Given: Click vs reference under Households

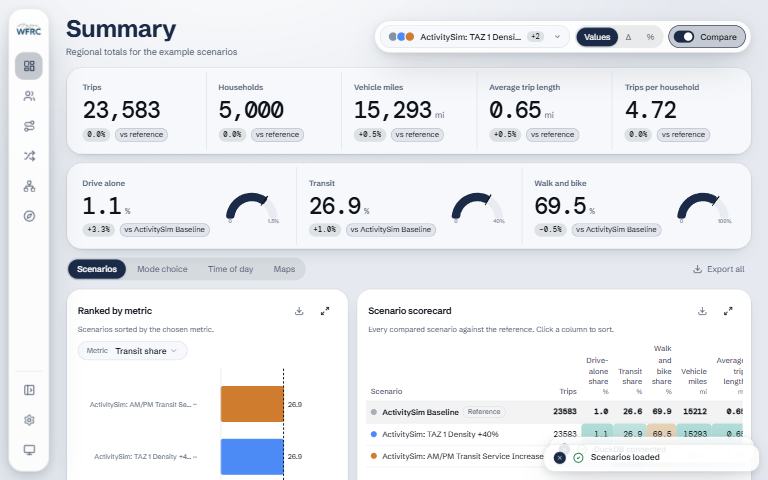Looking at the screenshot, I should click(277, 135).
